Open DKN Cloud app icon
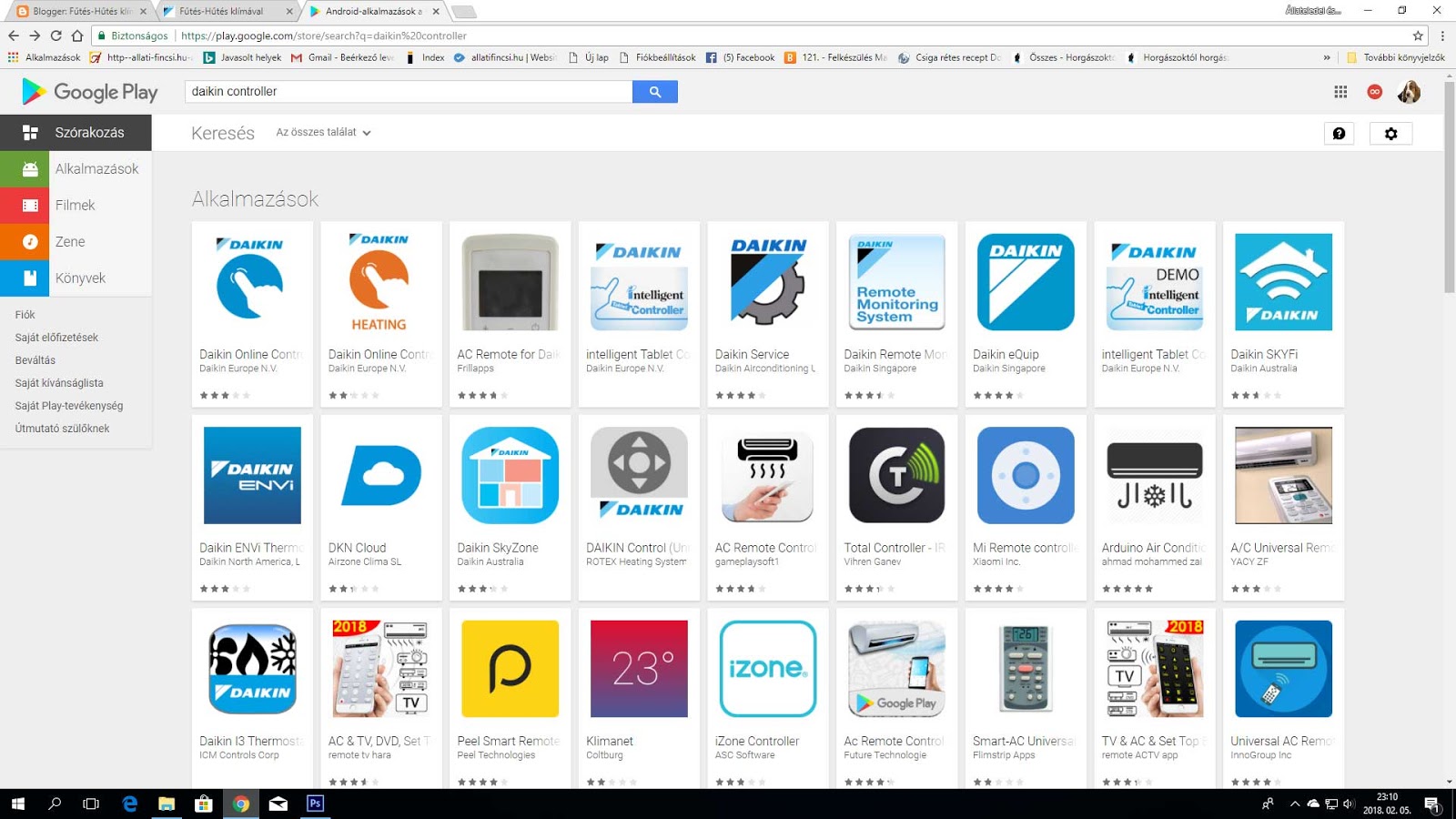 pyautogui.click(x=381, y=475)
